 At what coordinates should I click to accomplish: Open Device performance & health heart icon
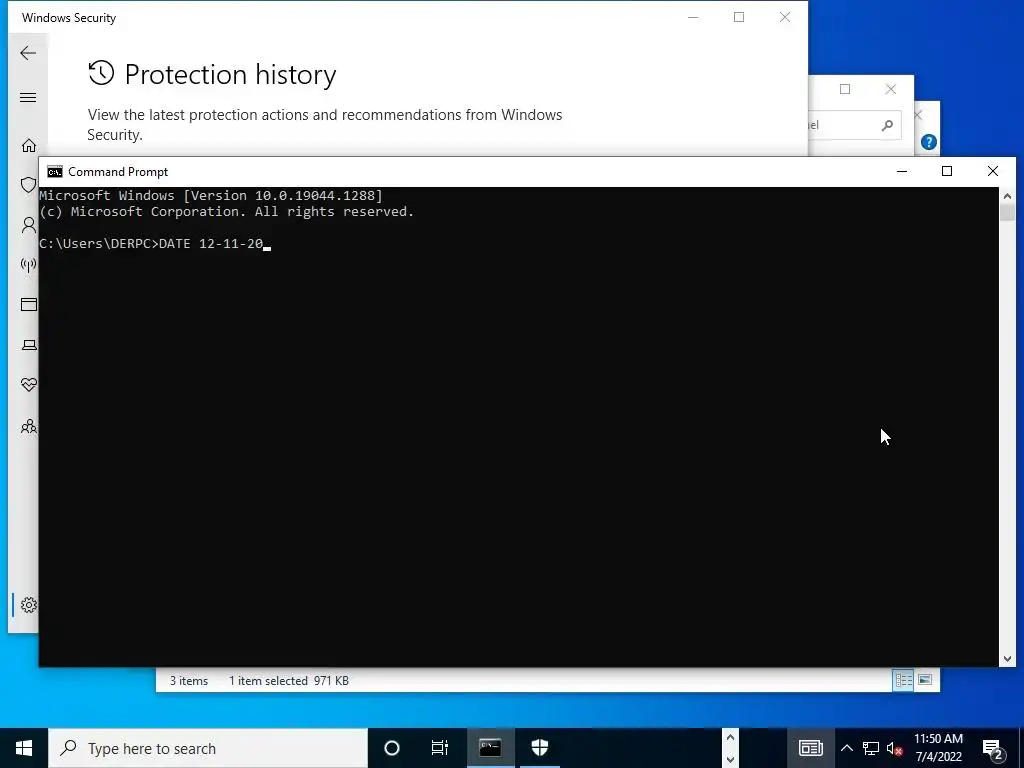[29, 385]
